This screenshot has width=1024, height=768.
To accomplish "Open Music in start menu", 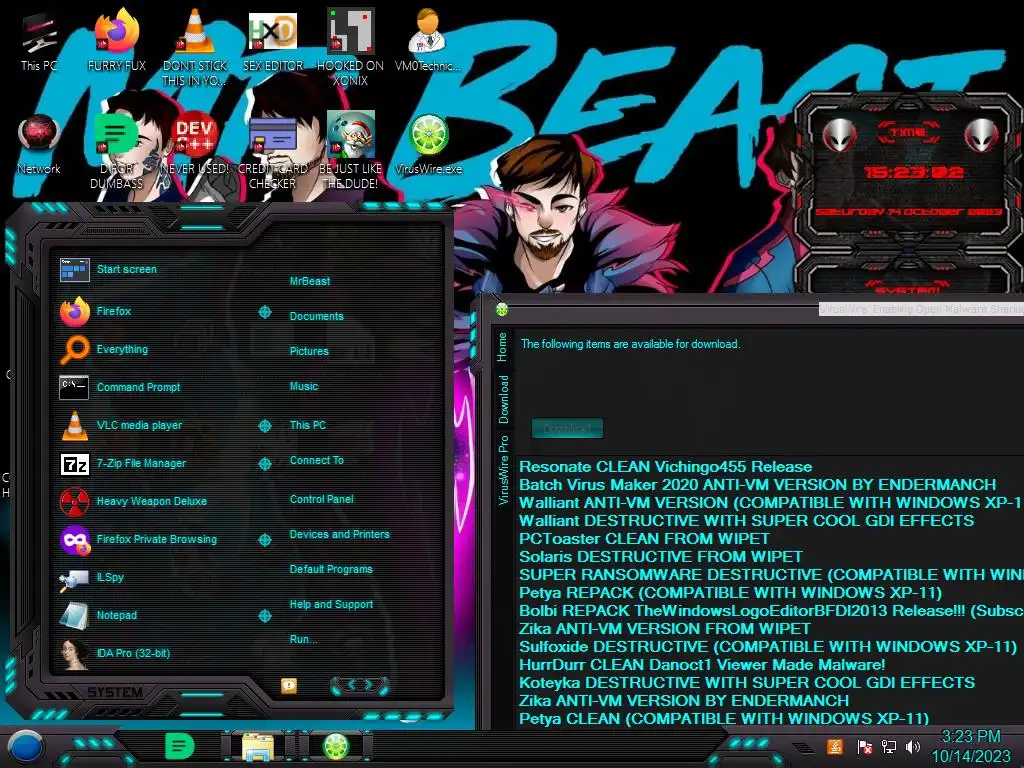I will point(304,387).
